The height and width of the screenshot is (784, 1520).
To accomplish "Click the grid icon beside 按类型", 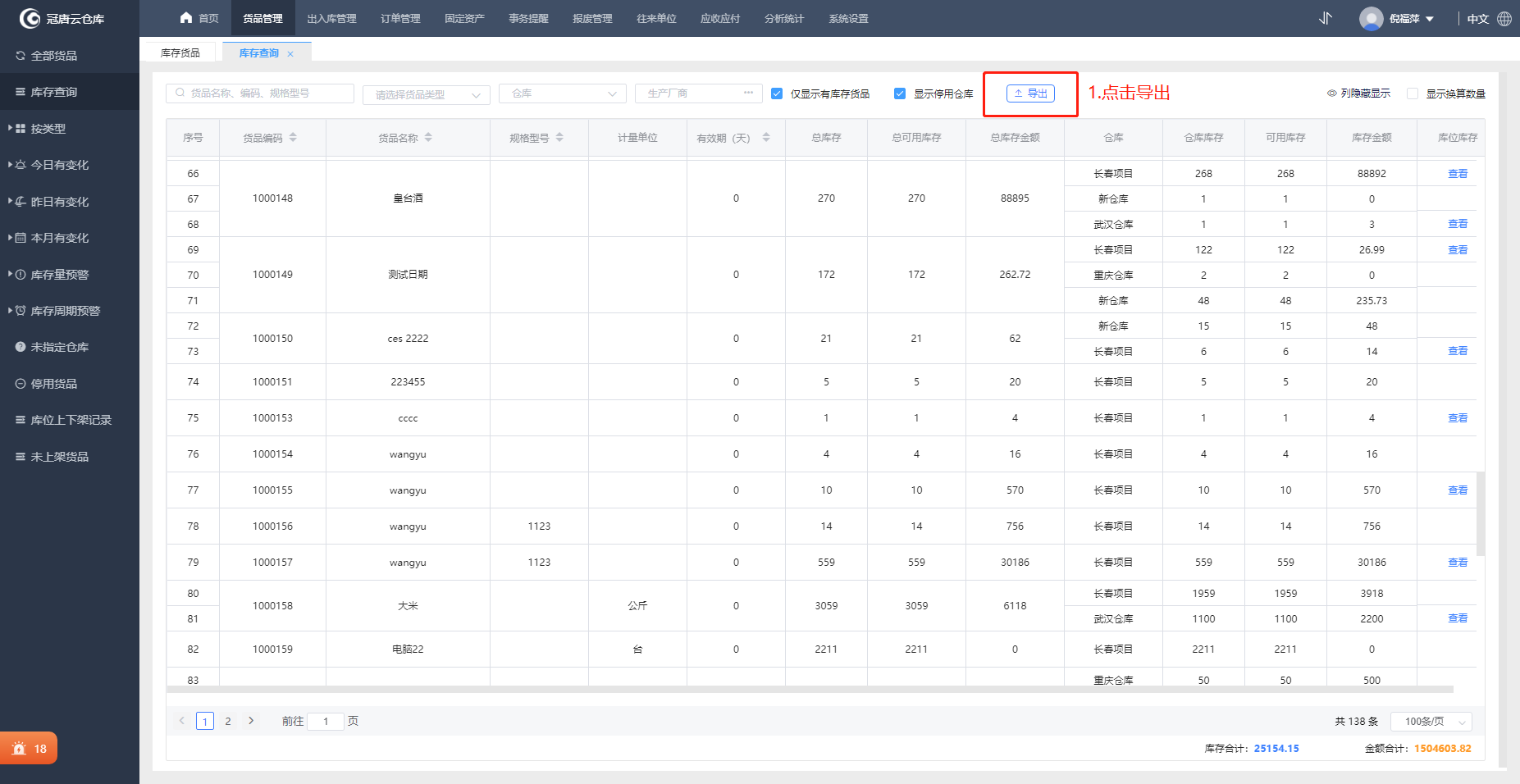I will pos(21,129).
